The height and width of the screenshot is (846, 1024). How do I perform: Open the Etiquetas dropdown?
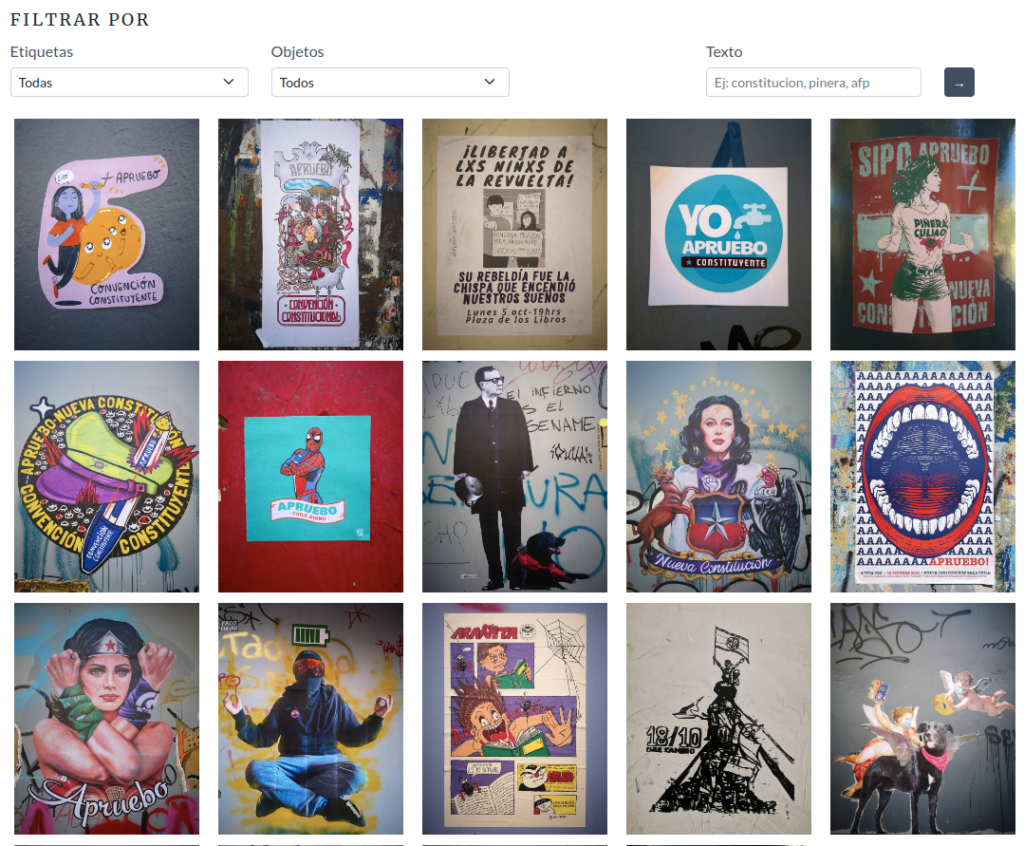point(129,82)
